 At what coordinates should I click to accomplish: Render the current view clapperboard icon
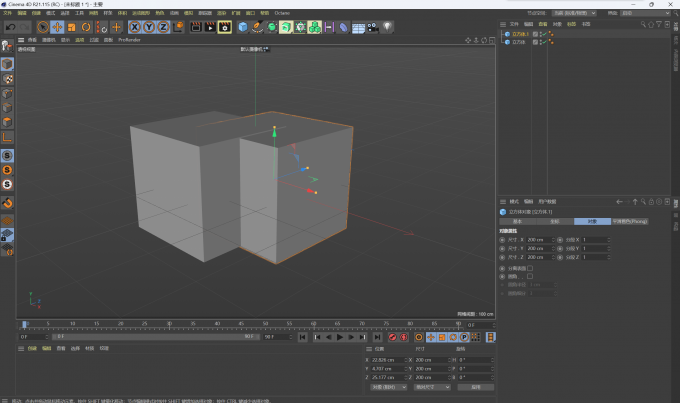(196, 27)
